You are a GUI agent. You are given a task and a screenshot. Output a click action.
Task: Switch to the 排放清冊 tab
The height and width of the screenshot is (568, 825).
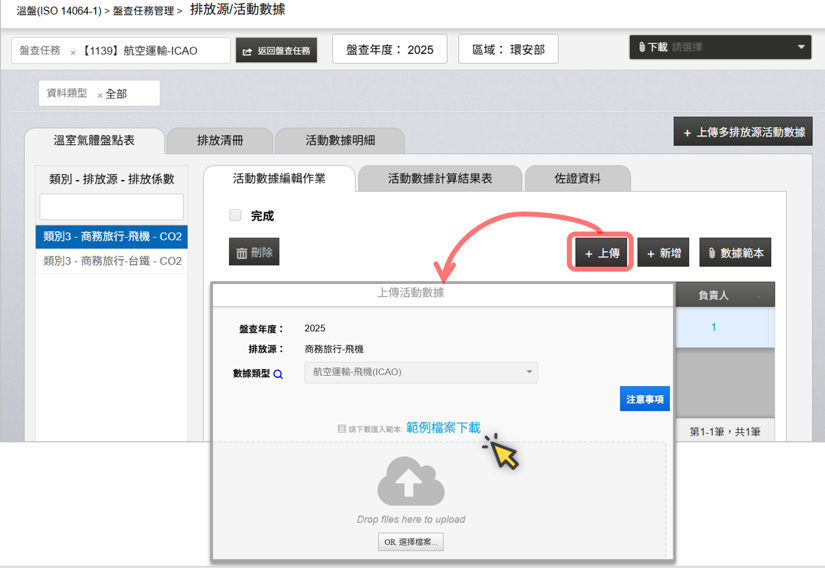pyautogui.click(x=219, y=141)
